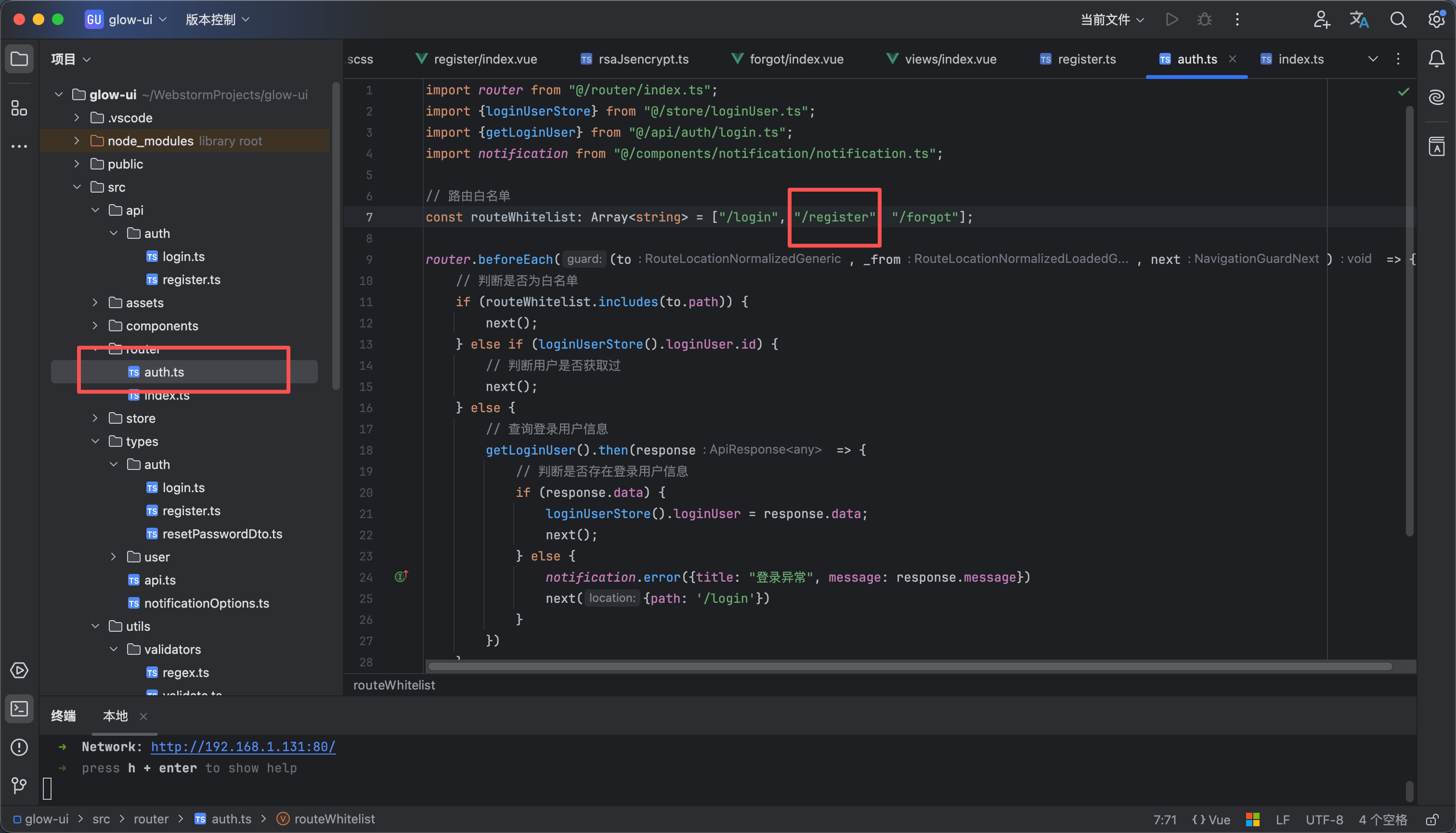Expand the node_modules folder

tap(77, 141)
